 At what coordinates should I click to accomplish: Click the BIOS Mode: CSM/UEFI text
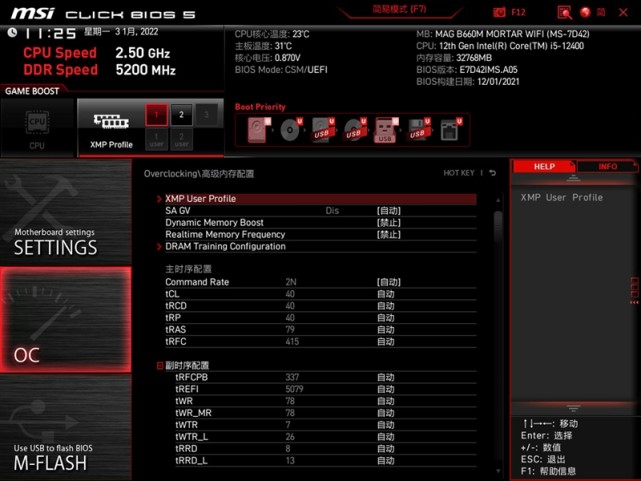click(281, 70)
